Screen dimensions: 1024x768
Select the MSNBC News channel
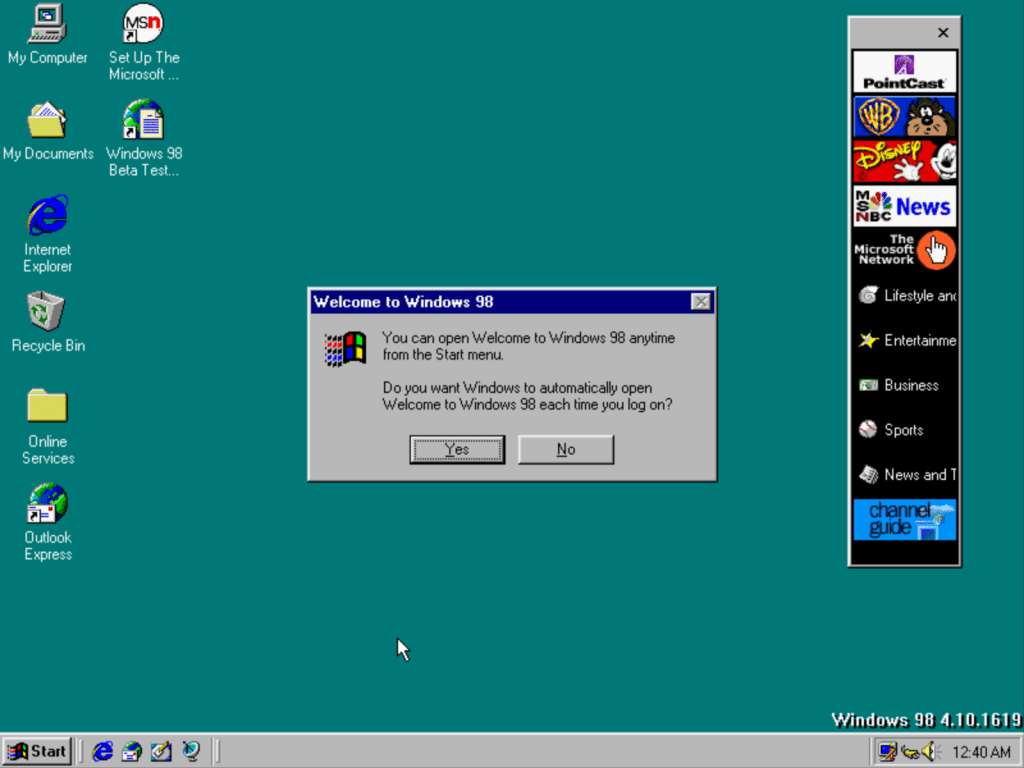coord(904,206)
